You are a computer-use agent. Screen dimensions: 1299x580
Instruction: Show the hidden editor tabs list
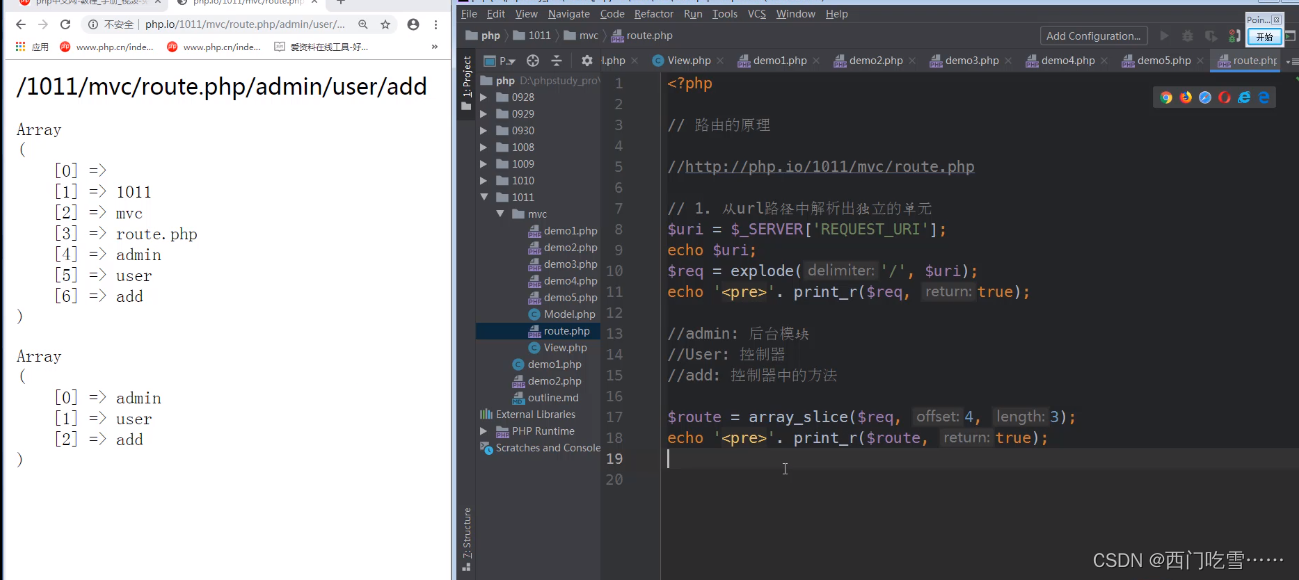coord(1290,61)
